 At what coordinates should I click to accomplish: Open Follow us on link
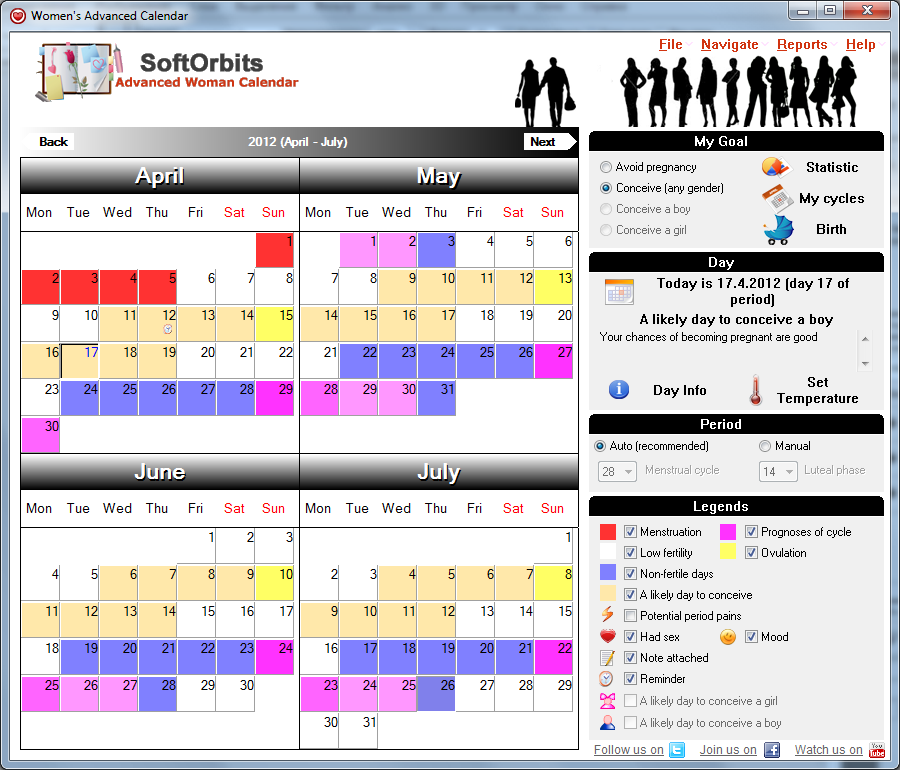(629, 750)
